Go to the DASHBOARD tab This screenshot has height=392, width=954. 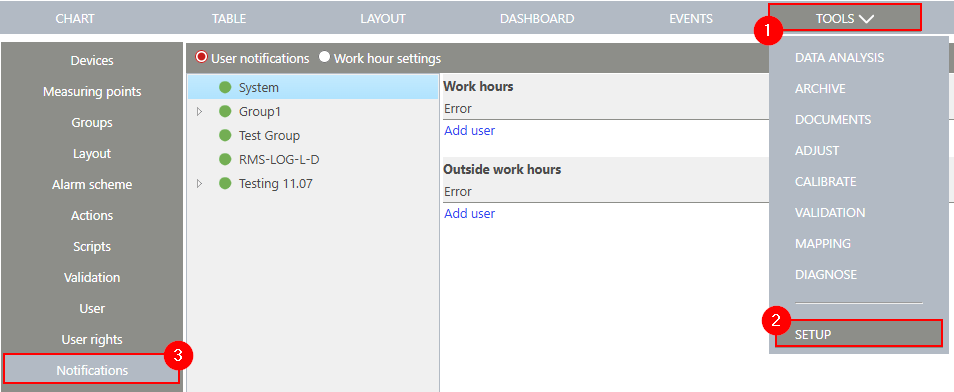tap(537, 18)
